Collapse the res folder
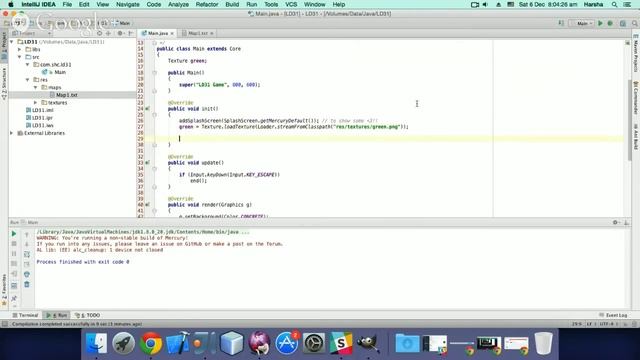Image resolution: width=640 pixels, height=360 pixels. click(28, 80)
